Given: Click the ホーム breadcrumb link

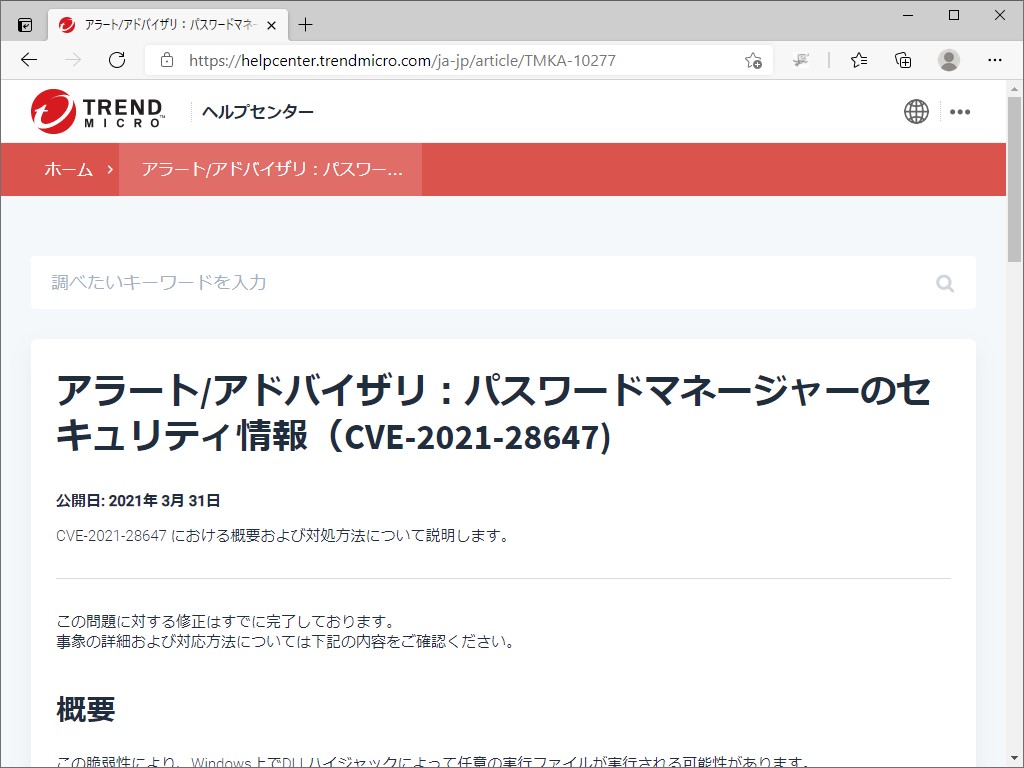Looking at the screenshot, I should (x=66, y=169).
